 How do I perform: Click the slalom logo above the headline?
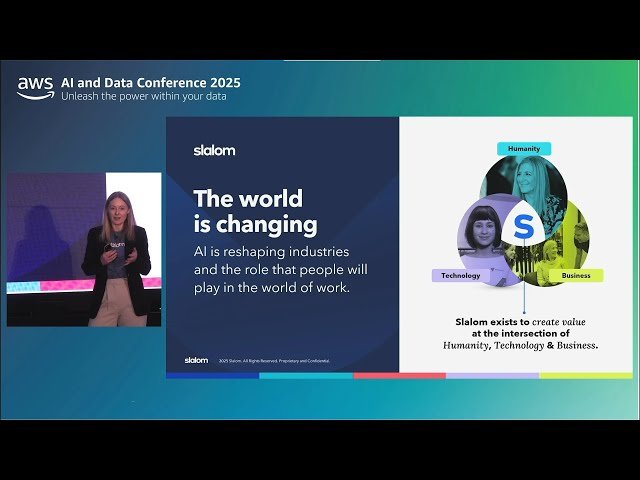click(x=214, y=150)
